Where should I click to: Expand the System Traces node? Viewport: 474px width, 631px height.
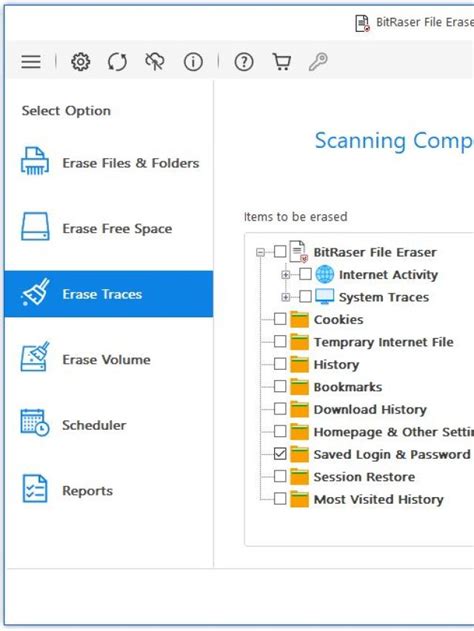click(x=285, y=297)
